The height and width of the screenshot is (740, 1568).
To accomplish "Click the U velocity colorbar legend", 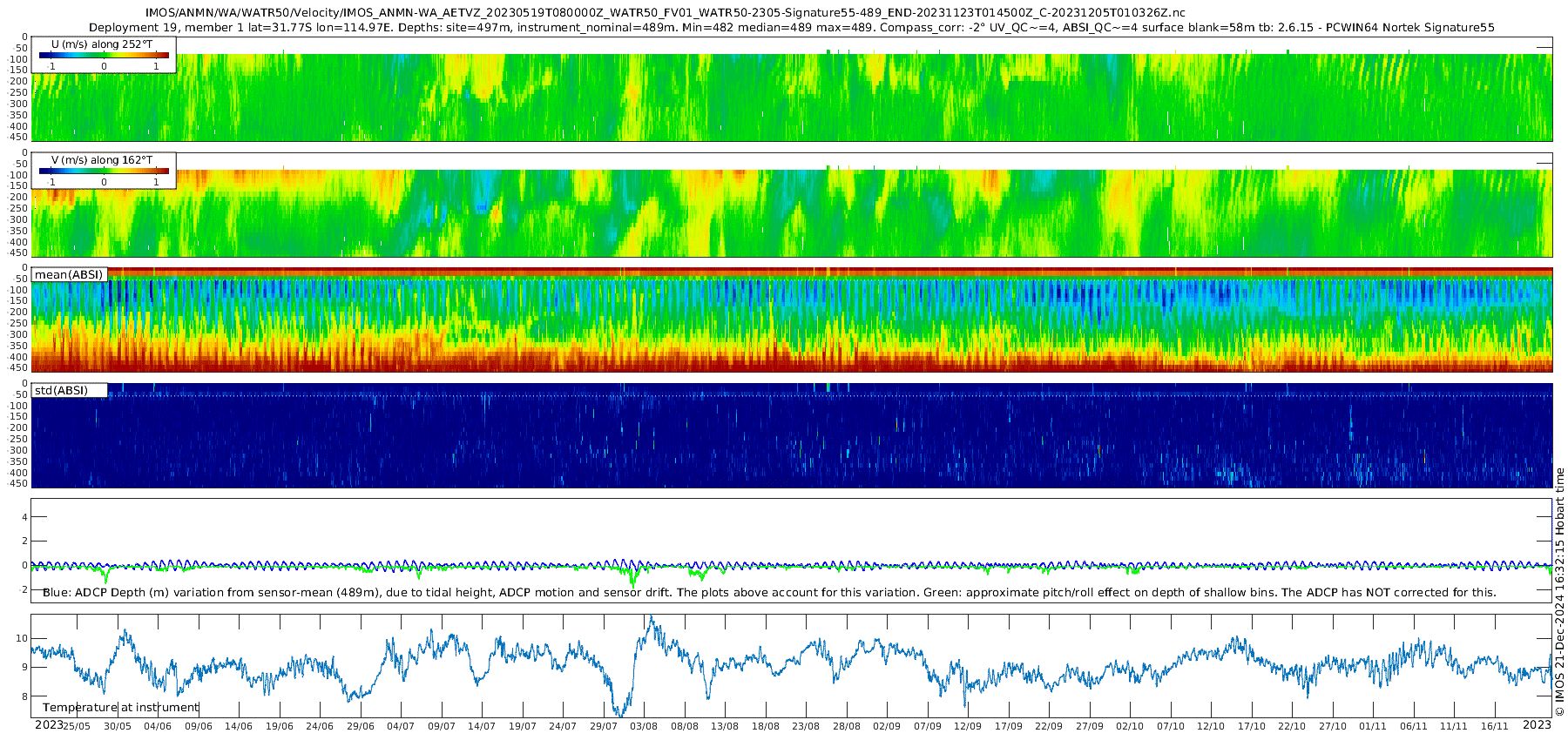I will point(104,56).
